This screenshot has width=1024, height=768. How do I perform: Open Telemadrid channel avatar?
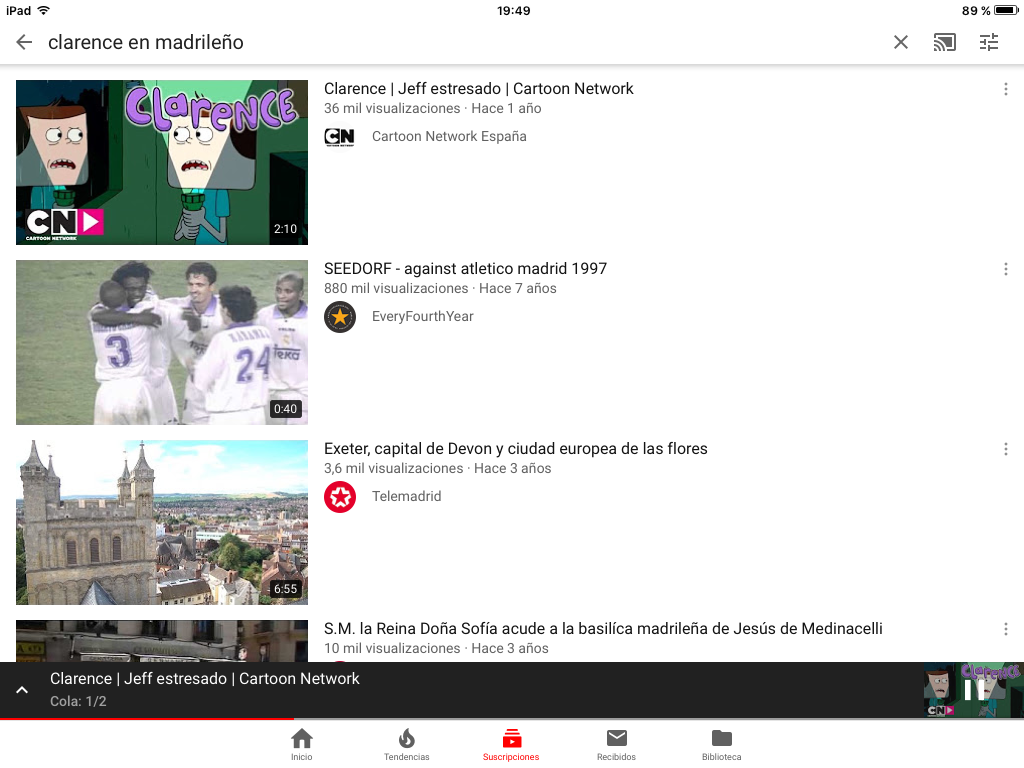[340, 497]
